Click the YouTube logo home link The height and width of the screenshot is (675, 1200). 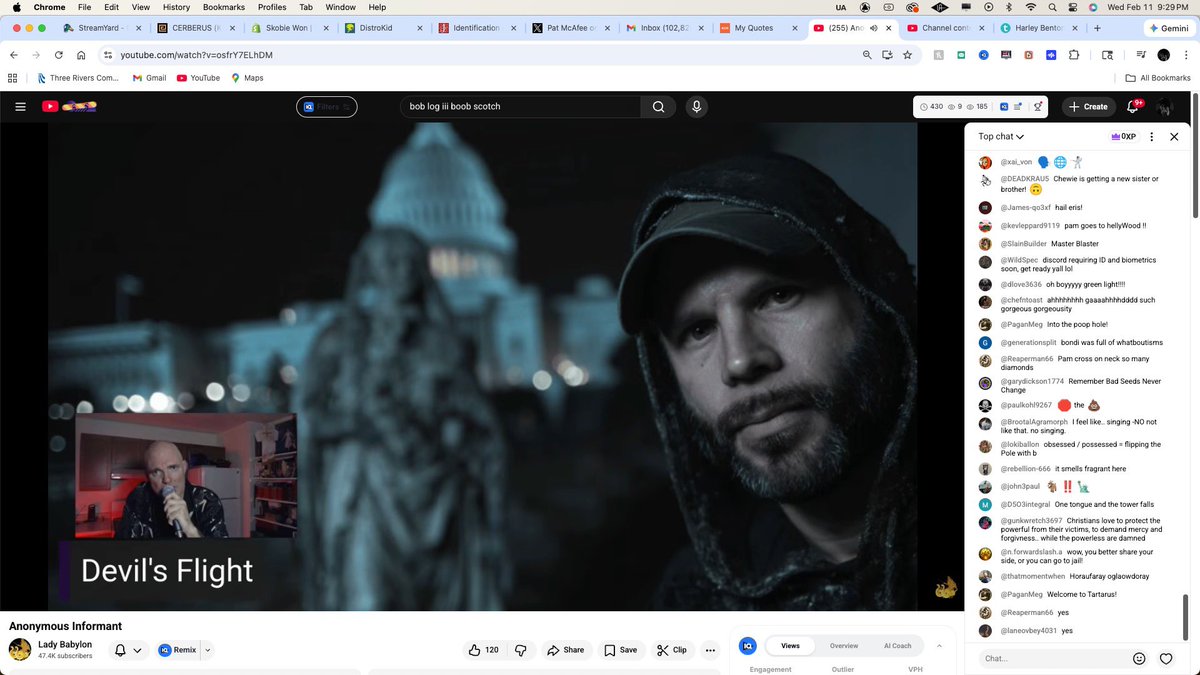click(69, 106)
